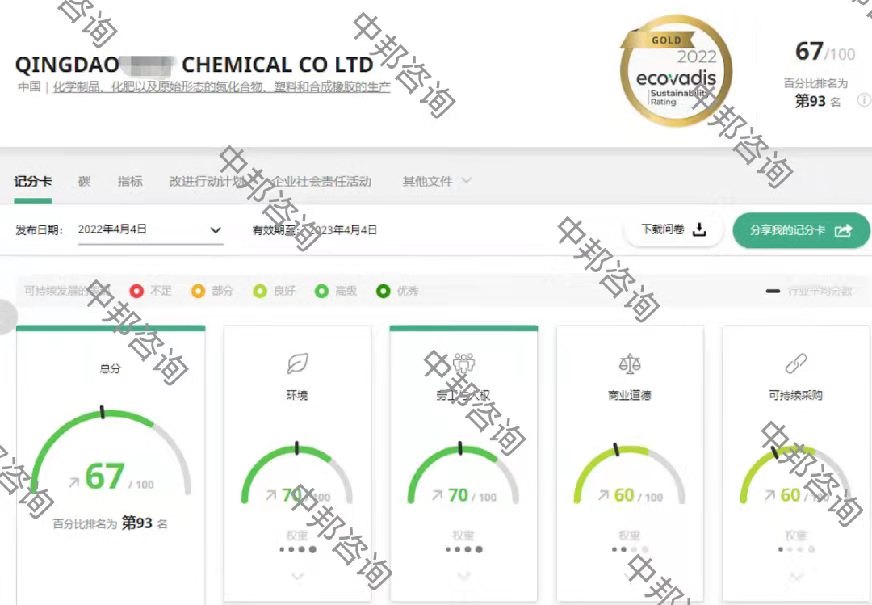This screenshot has height=605, width=872.
Task: Open the underlined industry category link under company name
Action: point(222,87)
